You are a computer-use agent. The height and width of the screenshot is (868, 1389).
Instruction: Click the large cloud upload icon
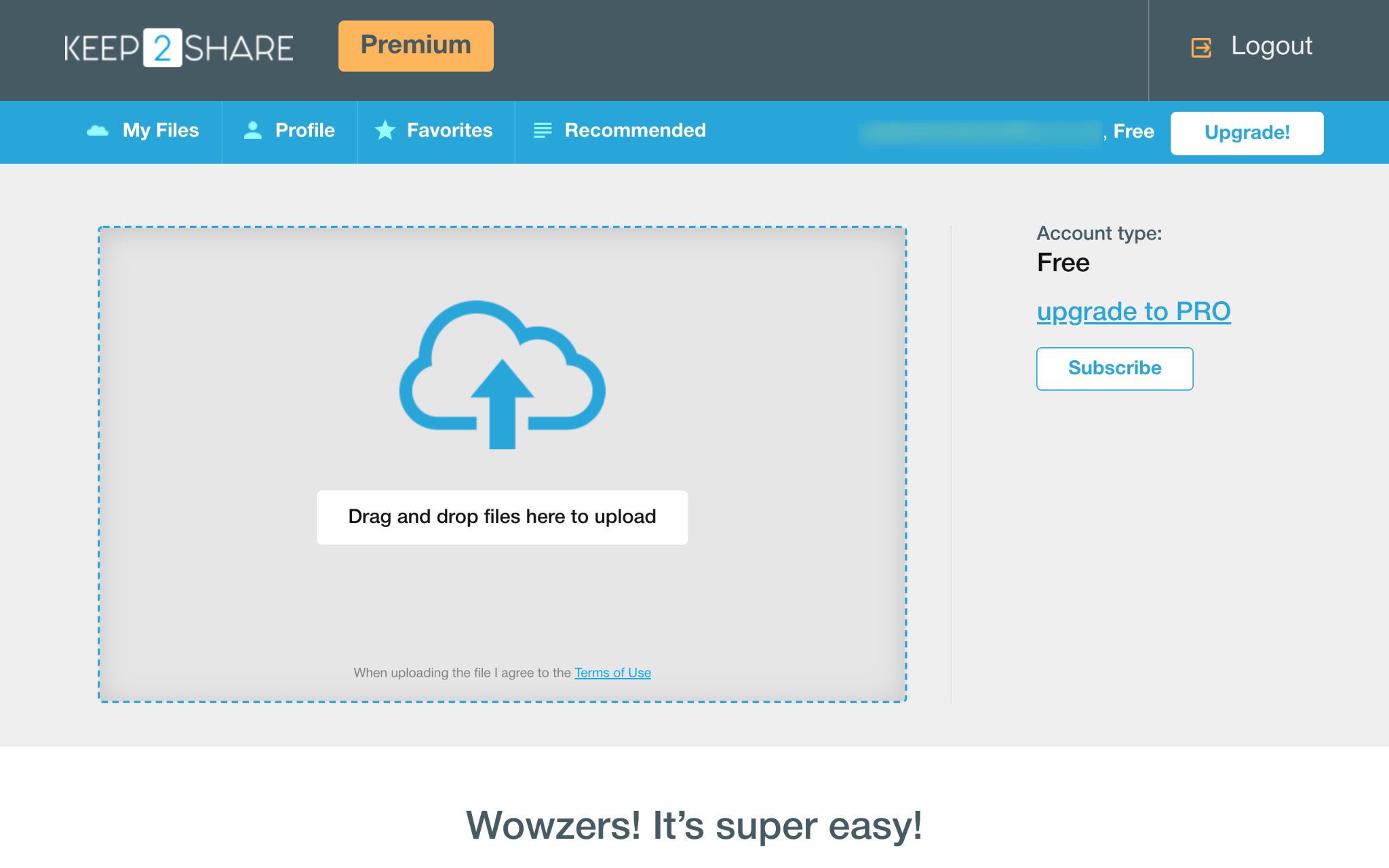(502, 374)
